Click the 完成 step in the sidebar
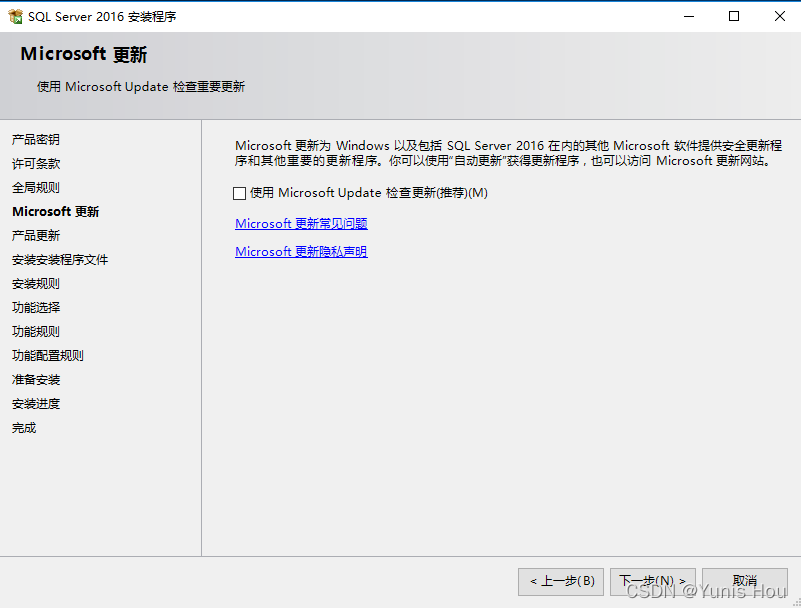Viewport: 801px width, 608px height. (x=23, y=427)
